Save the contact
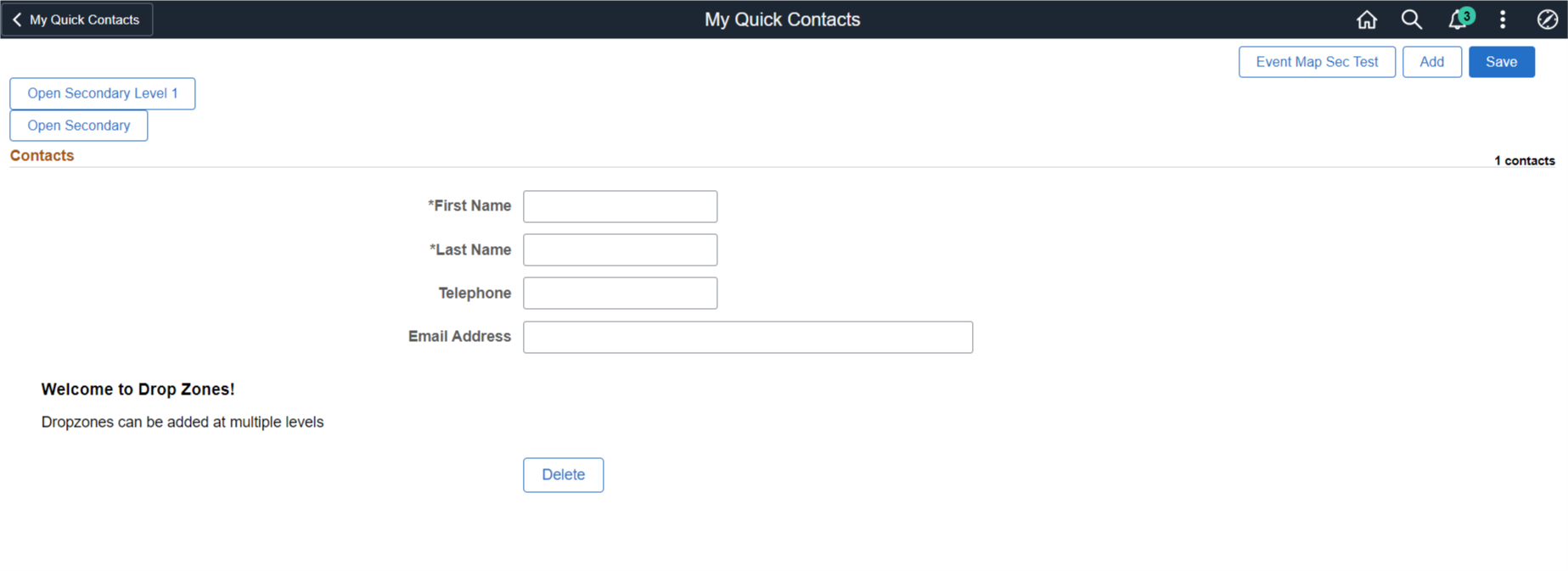This screenshot has height=571, width=1568. 1501,62
